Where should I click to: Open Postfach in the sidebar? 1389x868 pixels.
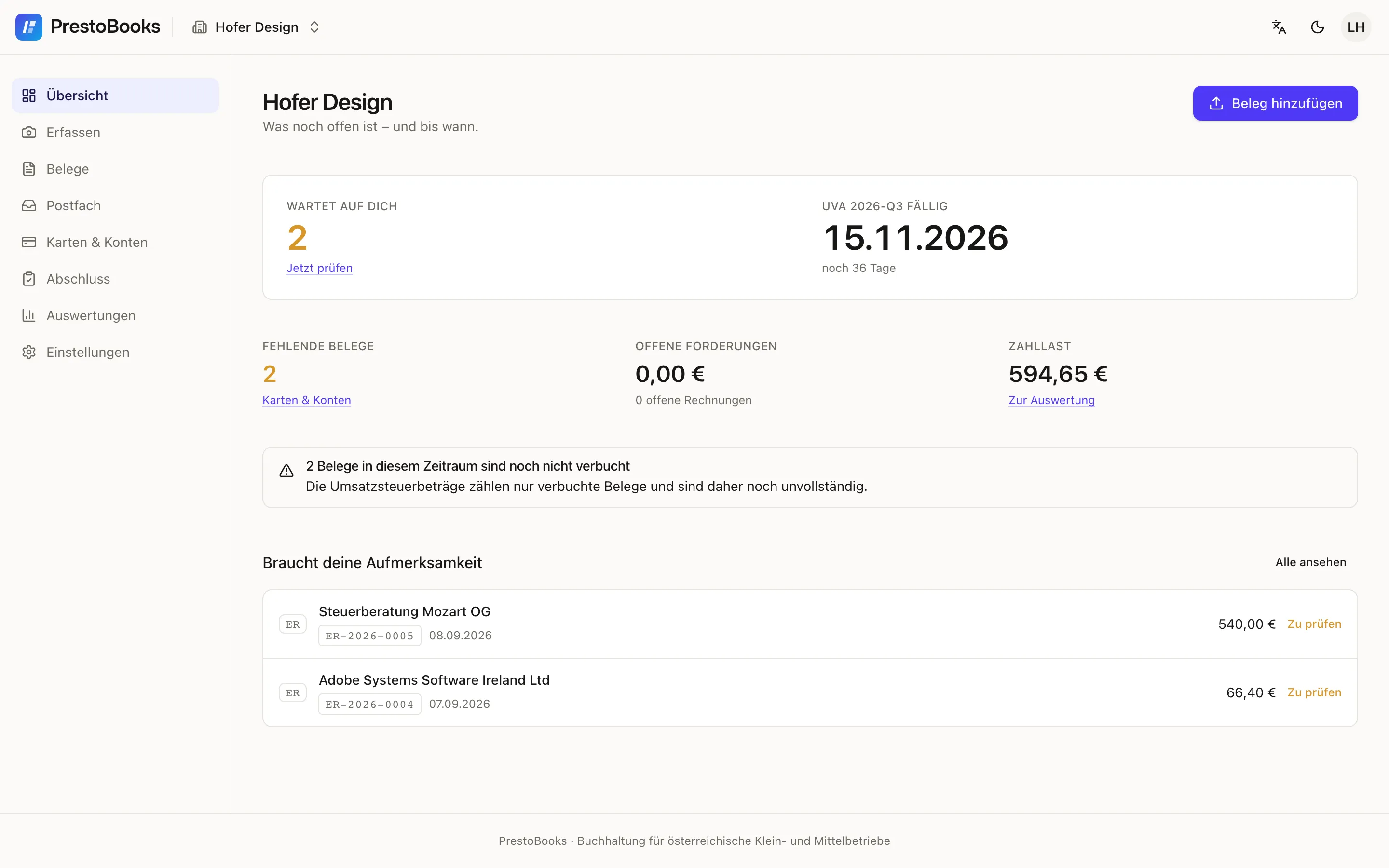115,205
